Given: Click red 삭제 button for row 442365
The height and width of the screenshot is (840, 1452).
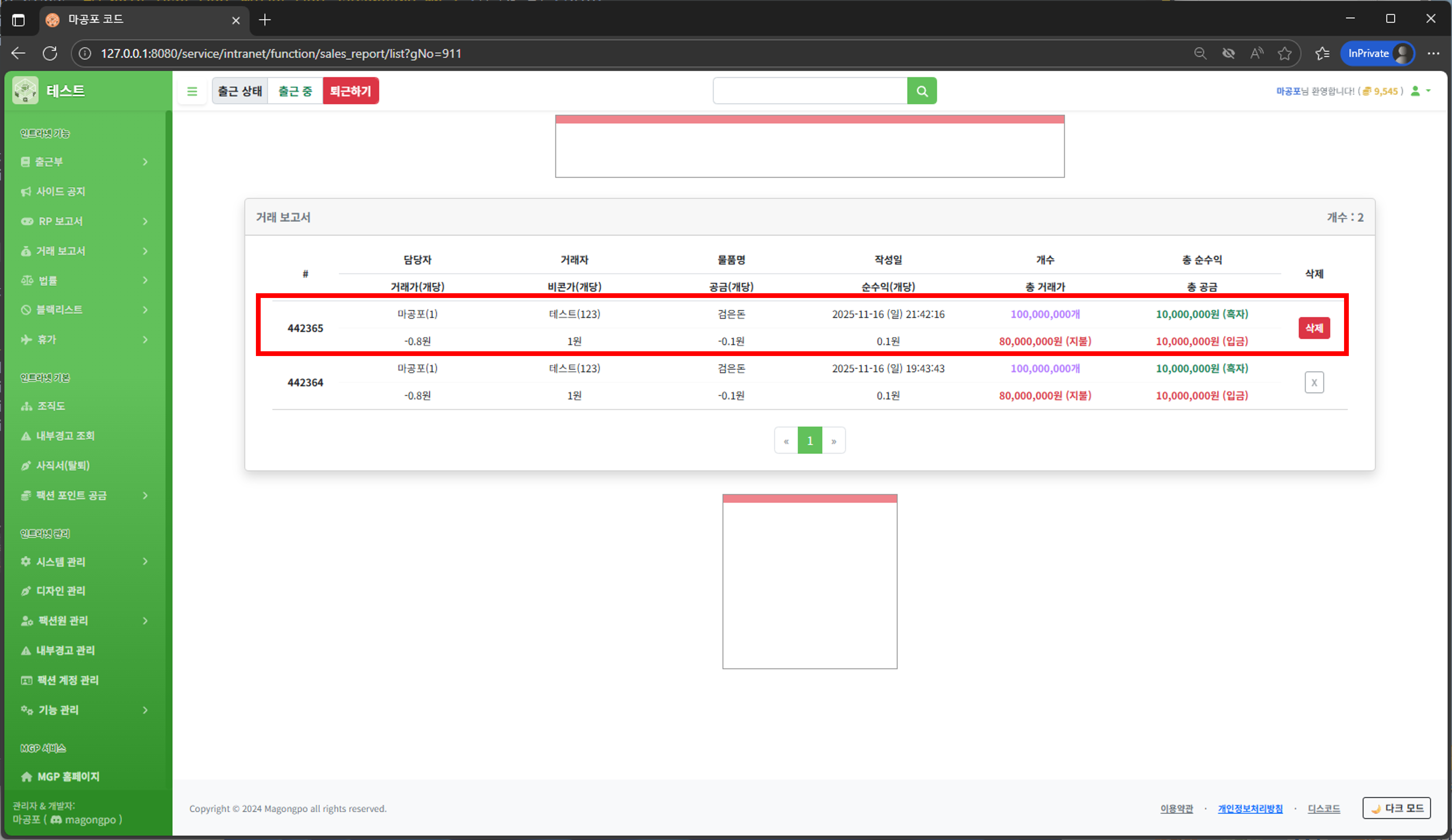Looking at the screenshot, I should [x=1314, y=329].
